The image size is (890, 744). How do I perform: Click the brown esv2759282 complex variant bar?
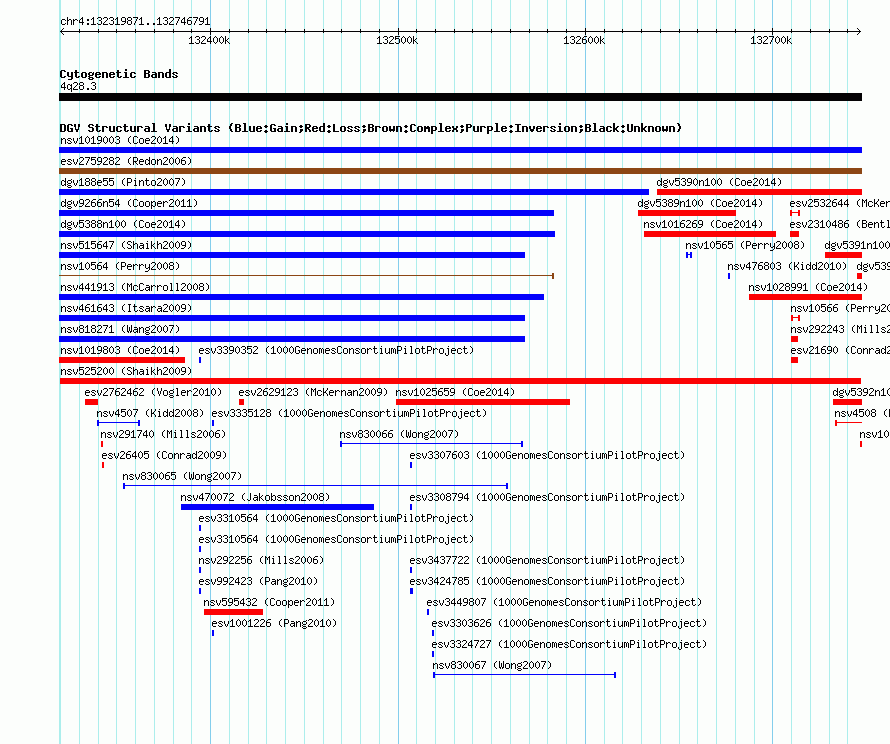tap(460, 171)
